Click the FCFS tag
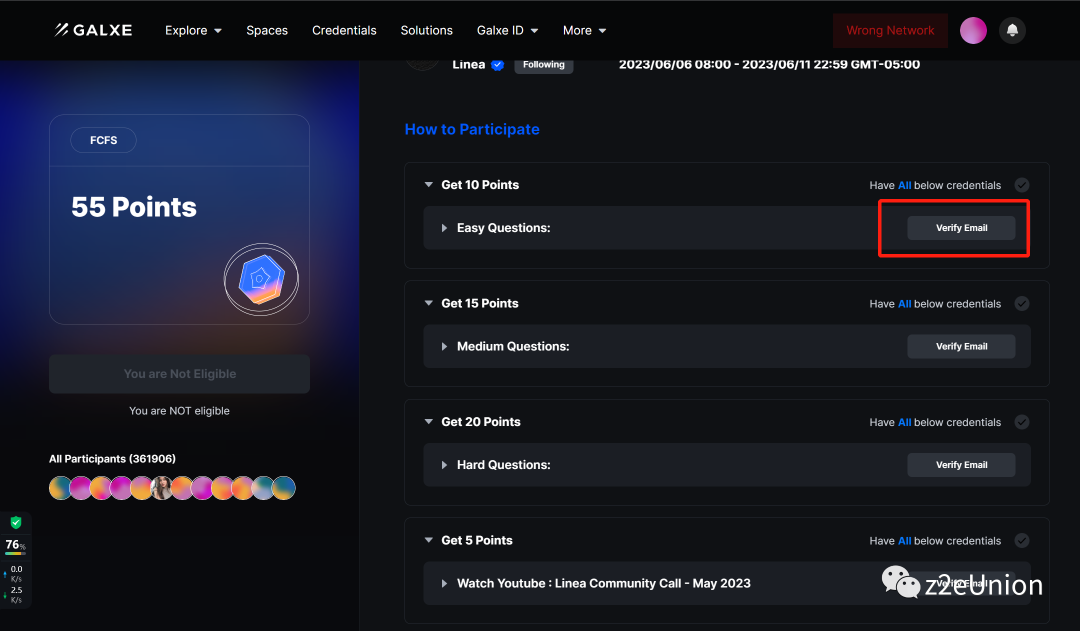 103,140
